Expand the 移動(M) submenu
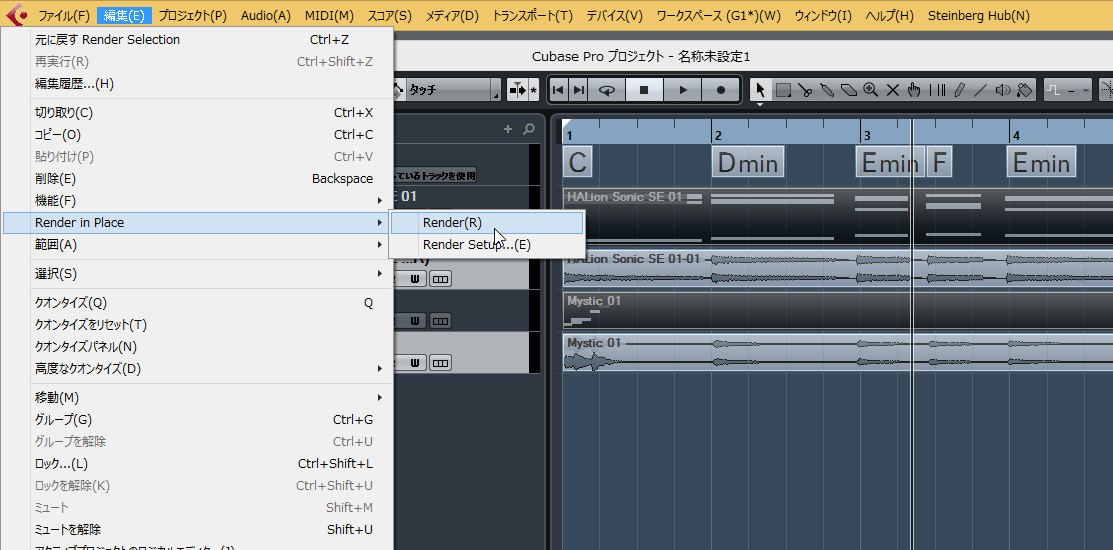 click(x=198, y=397)
